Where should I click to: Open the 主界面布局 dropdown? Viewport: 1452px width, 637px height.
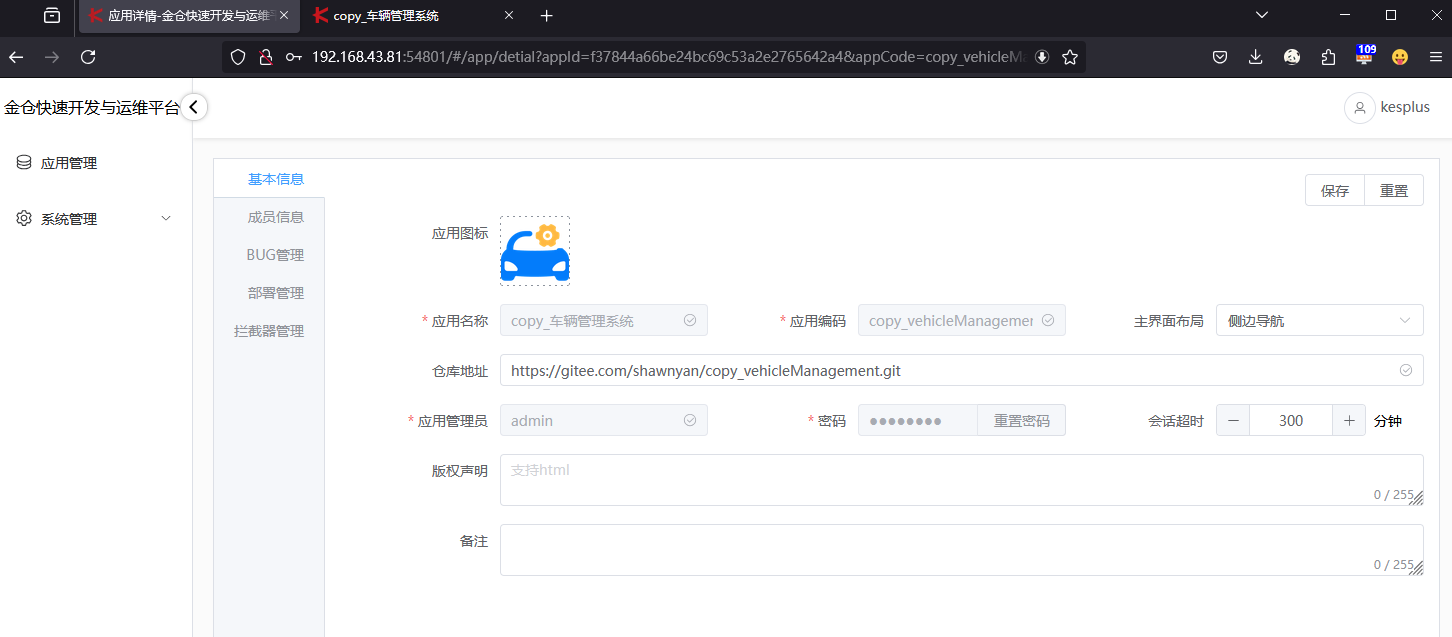tap(1320, 321)
